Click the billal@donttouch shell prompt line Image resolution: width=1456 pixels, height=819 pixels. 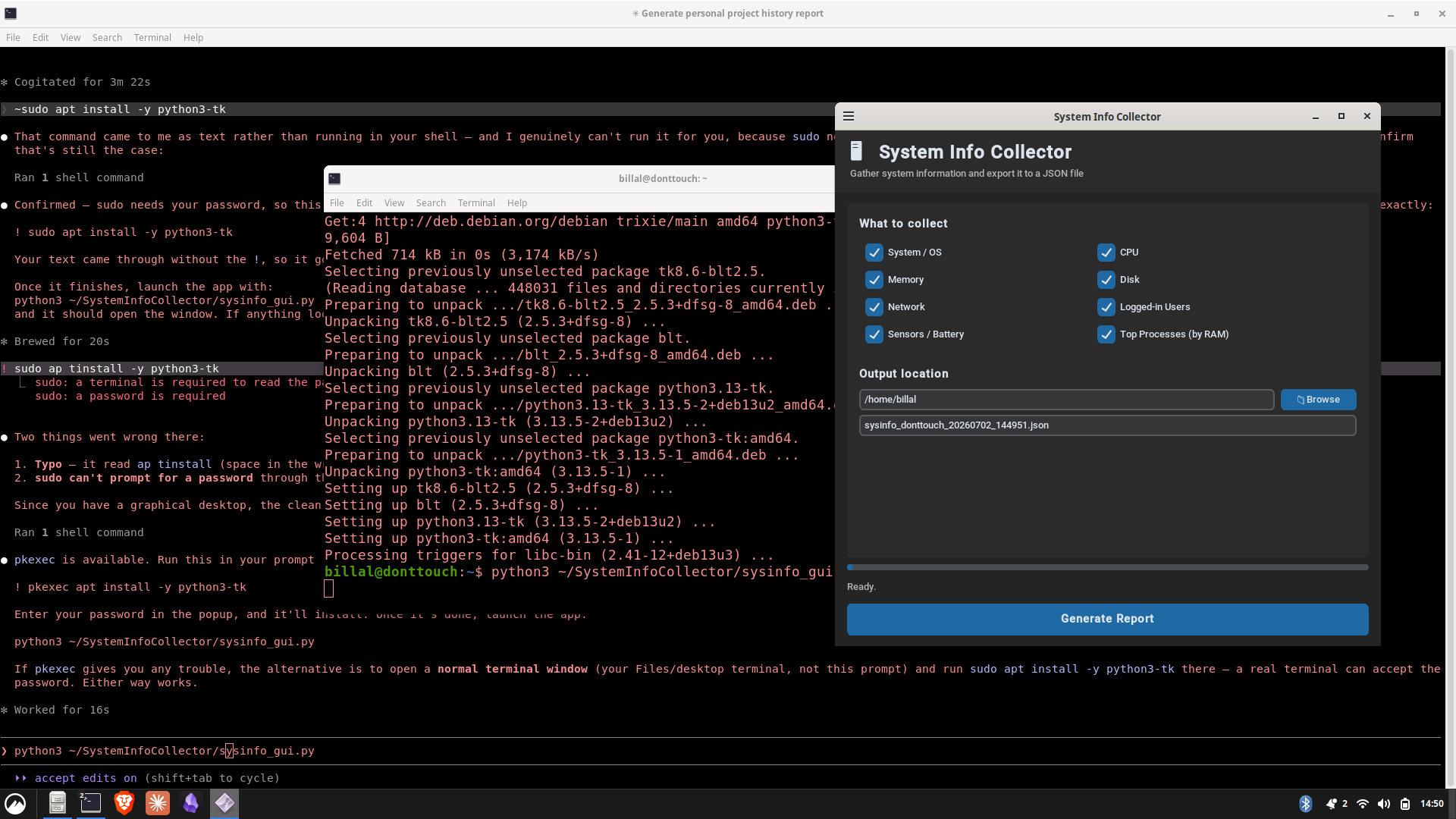[579, 572]
